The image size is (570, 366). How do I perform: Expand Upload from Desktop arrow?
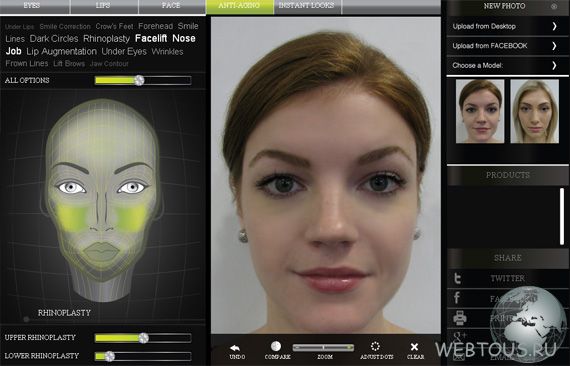(x=554, y=26)
